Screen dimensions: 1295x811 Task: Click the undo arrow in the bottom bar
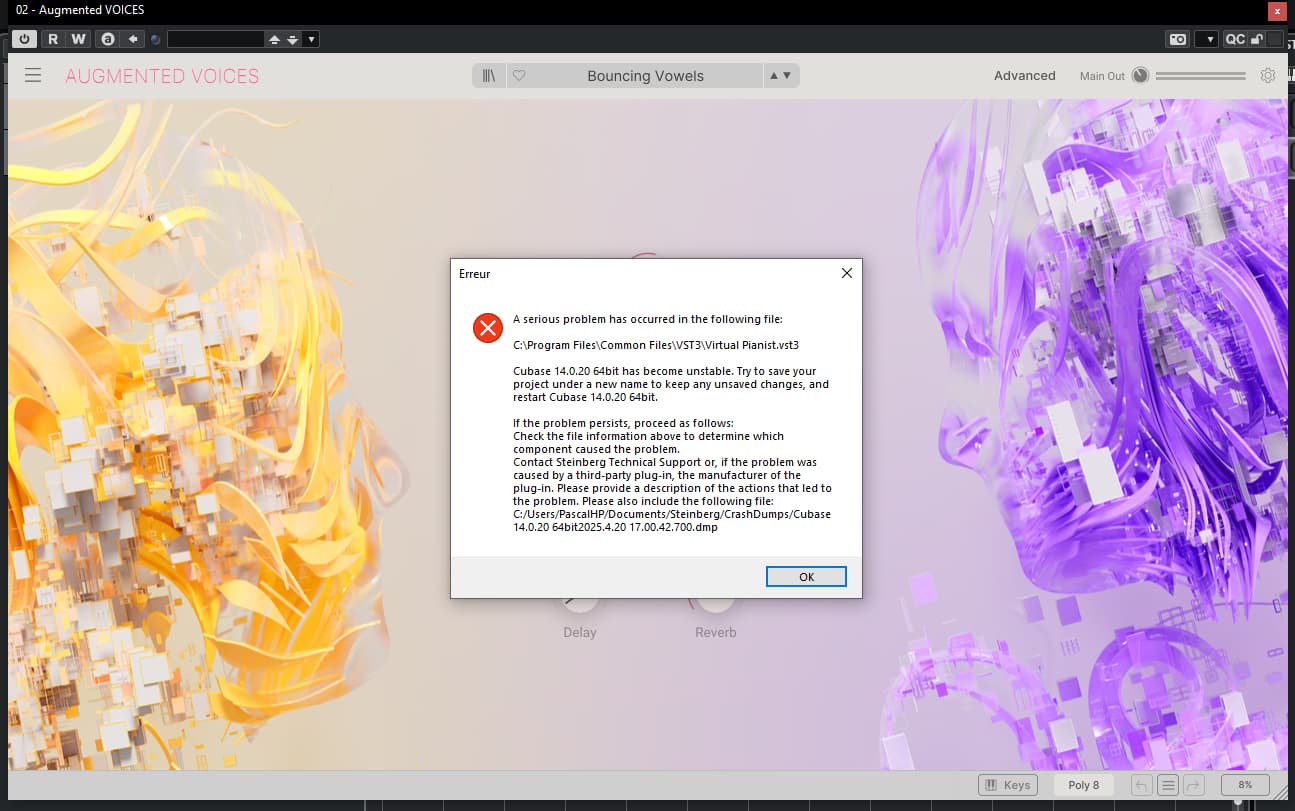[1143, 785]
